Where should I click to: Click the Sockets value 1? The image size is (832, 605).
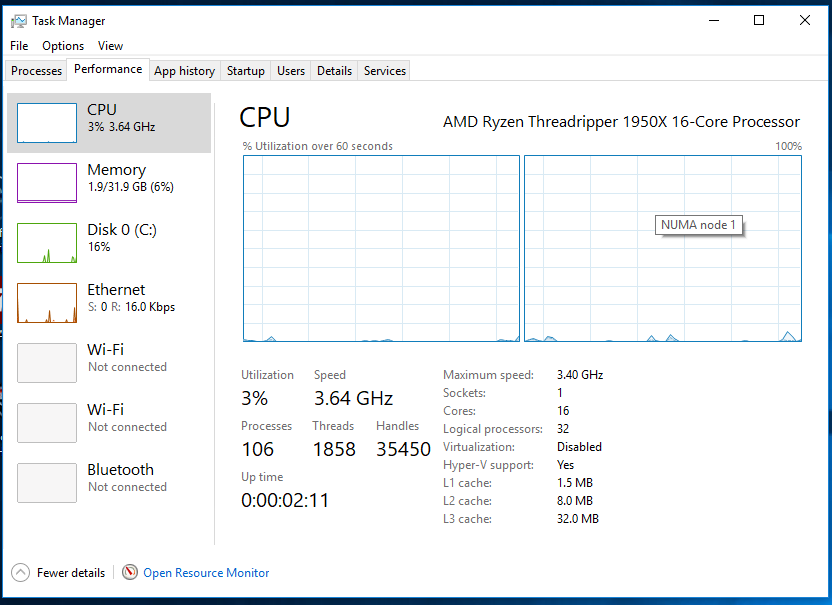point(560,393)
